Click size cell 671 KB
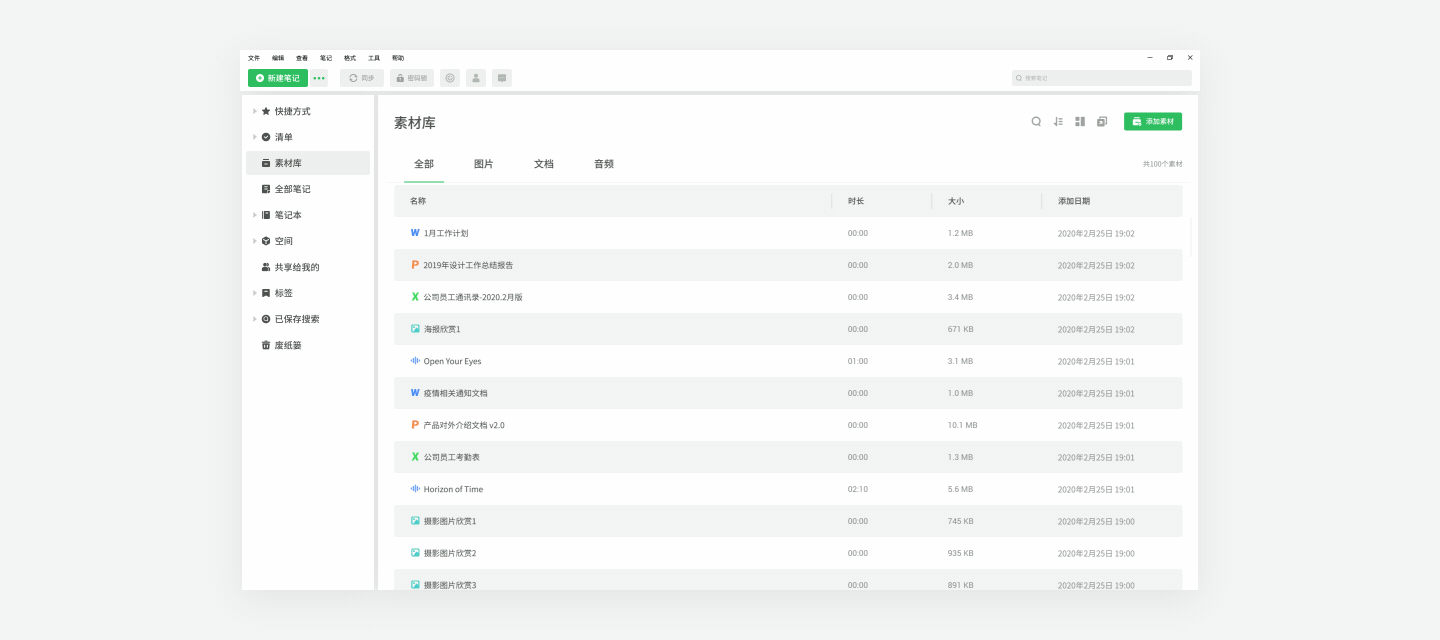1440x640 pixels. point(960,329)
